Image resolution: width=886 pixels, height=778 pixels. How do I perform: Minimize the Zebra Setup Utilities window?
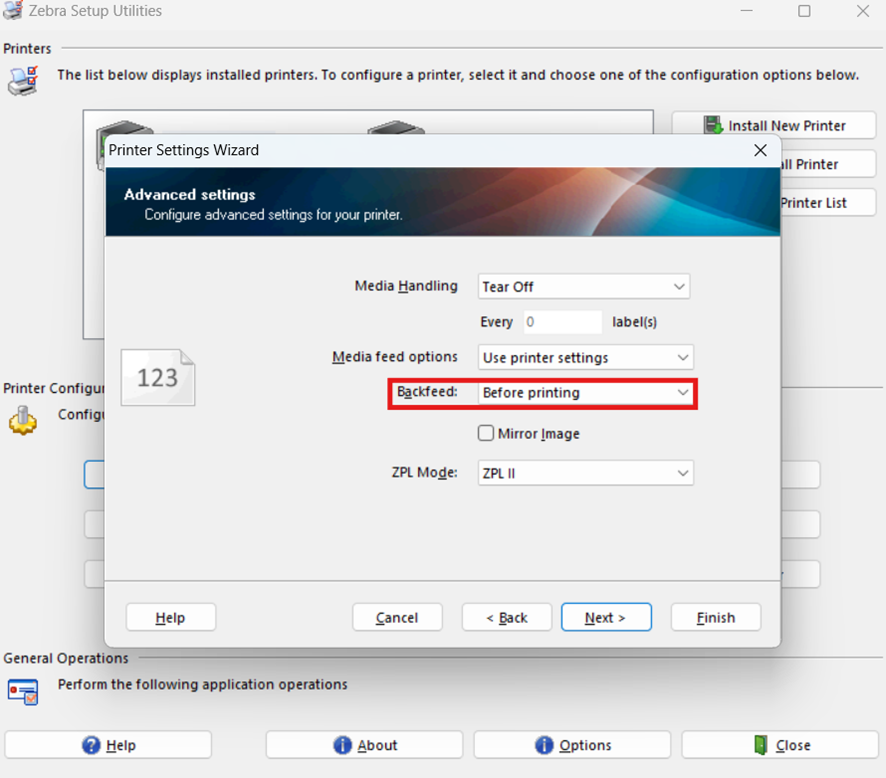coord(746,11)
